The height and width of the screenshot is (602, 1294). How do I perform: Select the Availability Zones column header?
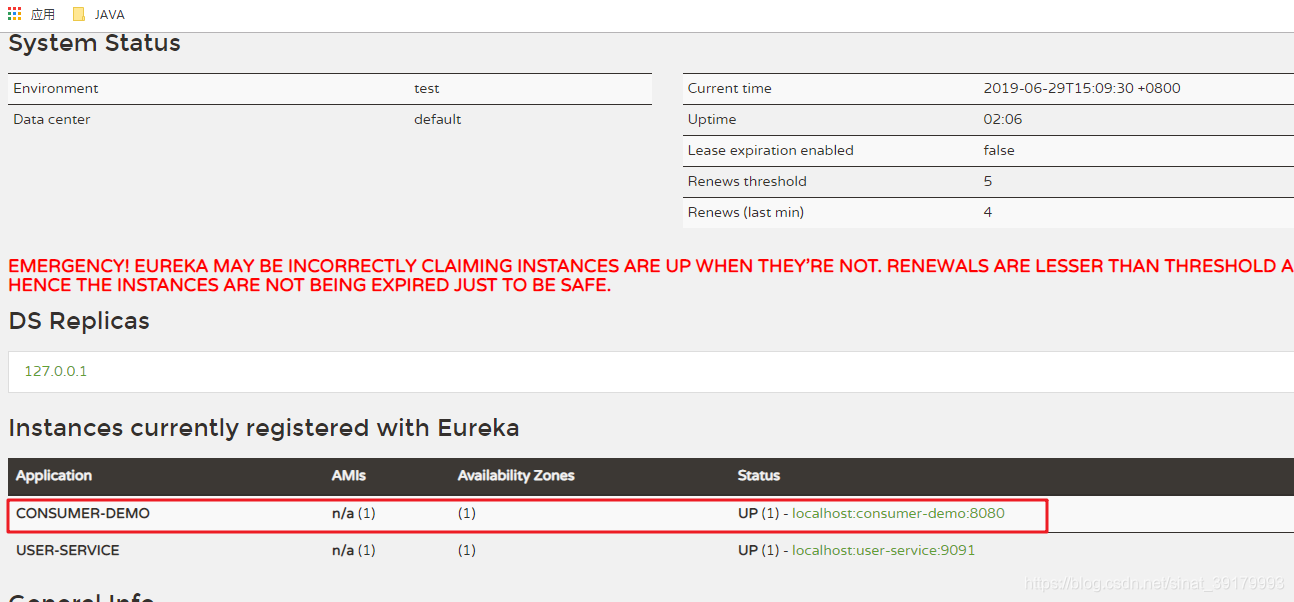[516, 476]
